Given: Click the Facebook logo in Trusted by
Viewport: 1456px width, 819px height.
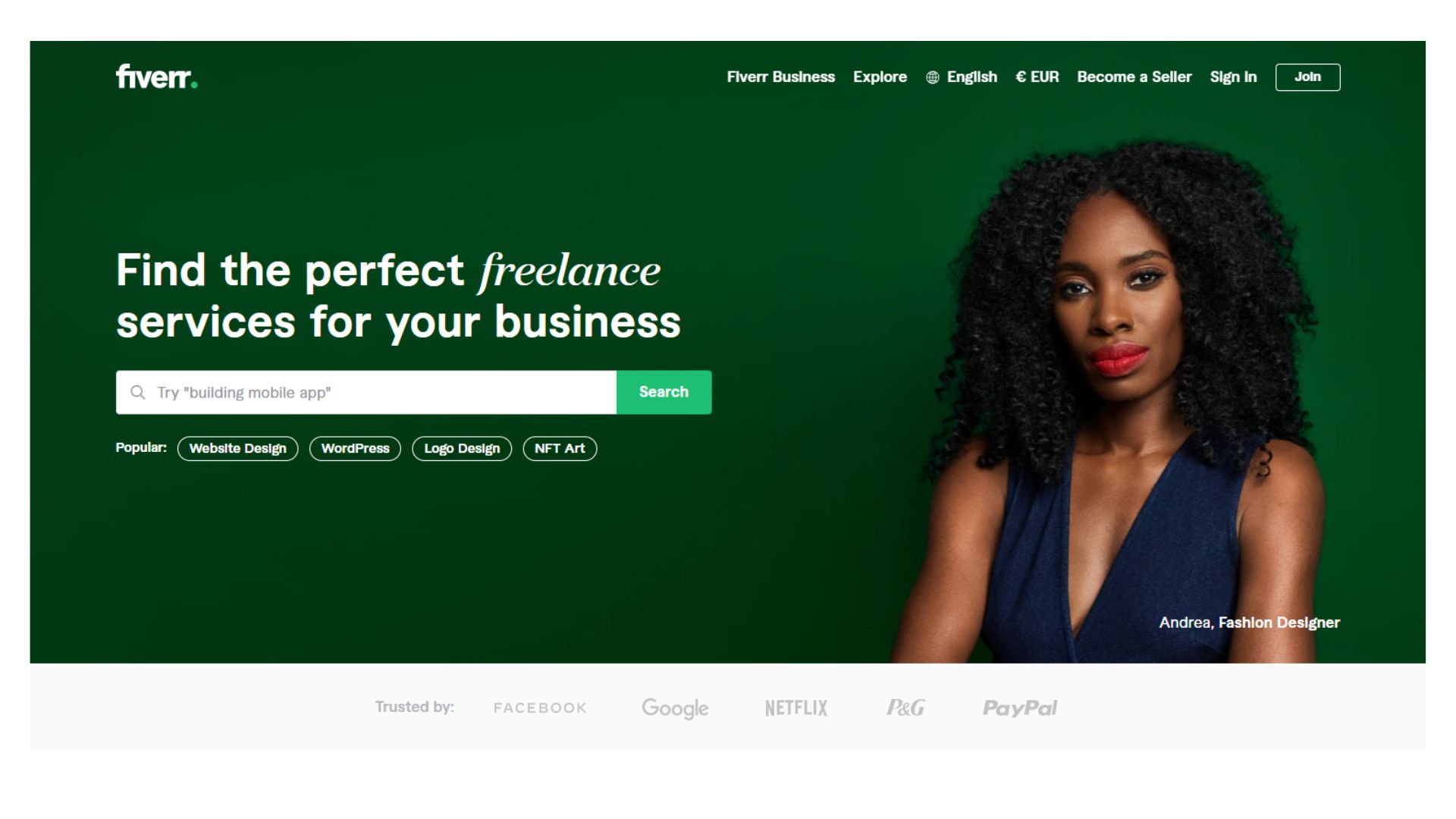Looking at the screenshot, I should click(540, 708).
